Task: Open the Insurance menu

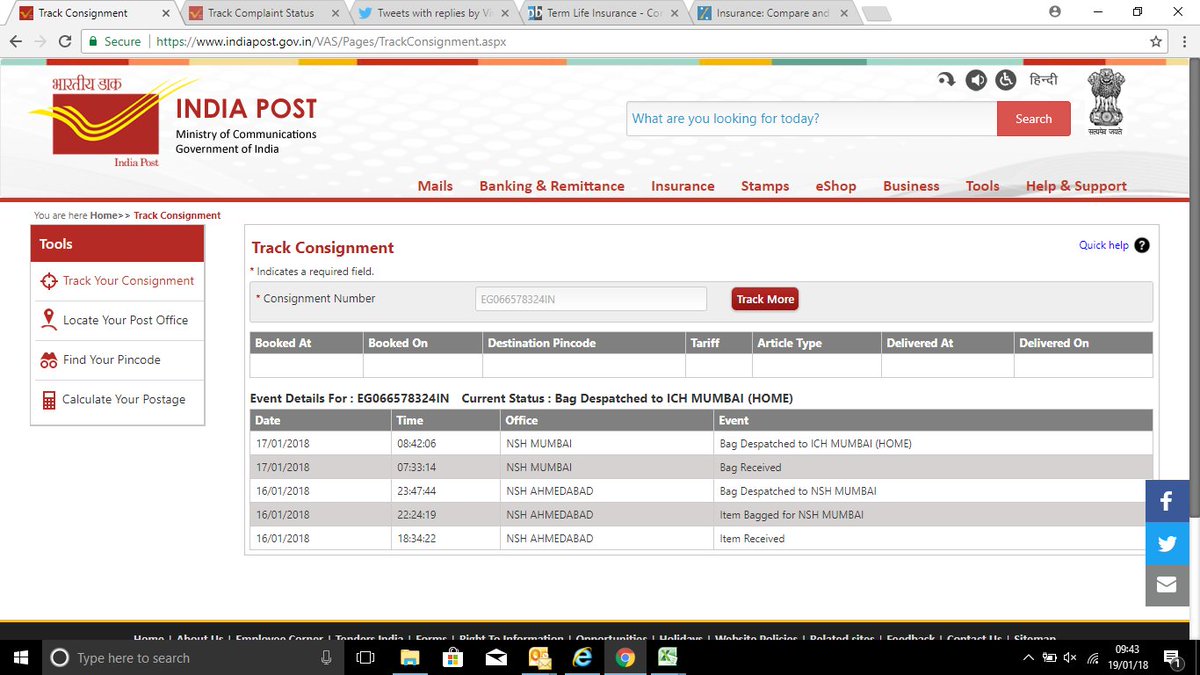Action: (683, 186)
